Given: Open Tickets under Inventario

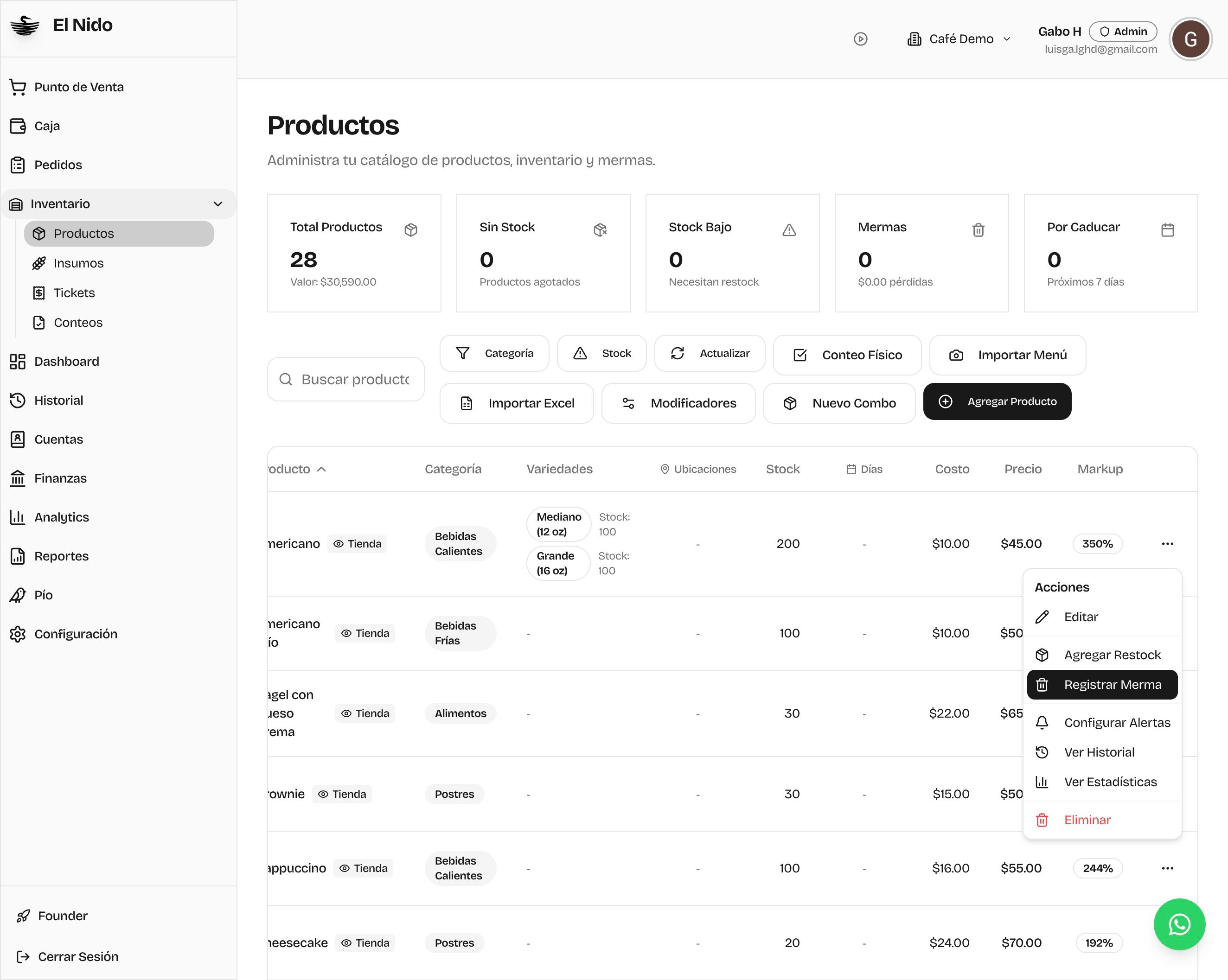Looking at the screenshot, I should pos(118,293).
